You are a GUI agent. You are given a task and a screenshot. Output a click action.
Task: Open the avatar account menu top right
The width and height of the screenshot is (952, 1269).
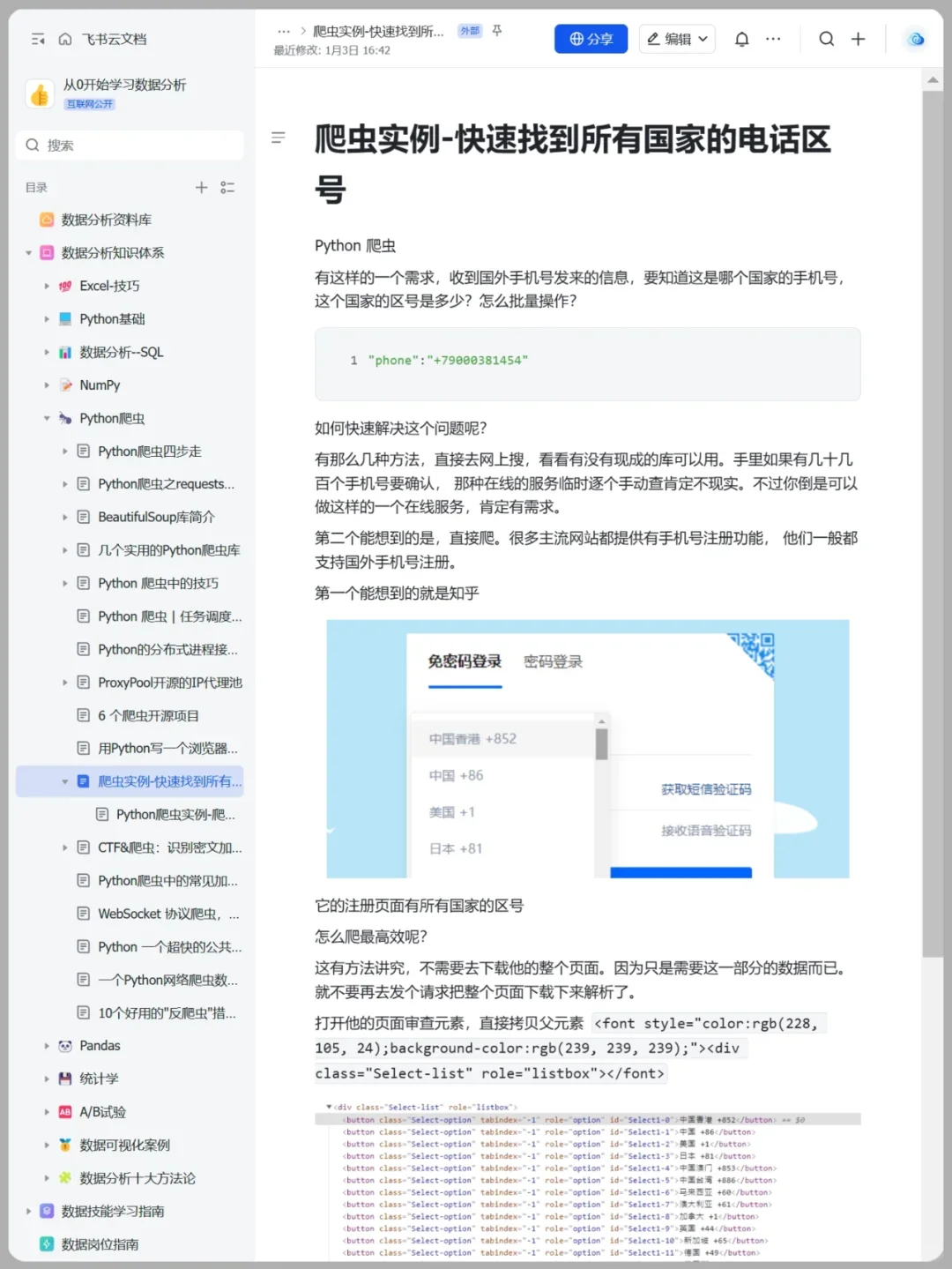tap(915, 39)
